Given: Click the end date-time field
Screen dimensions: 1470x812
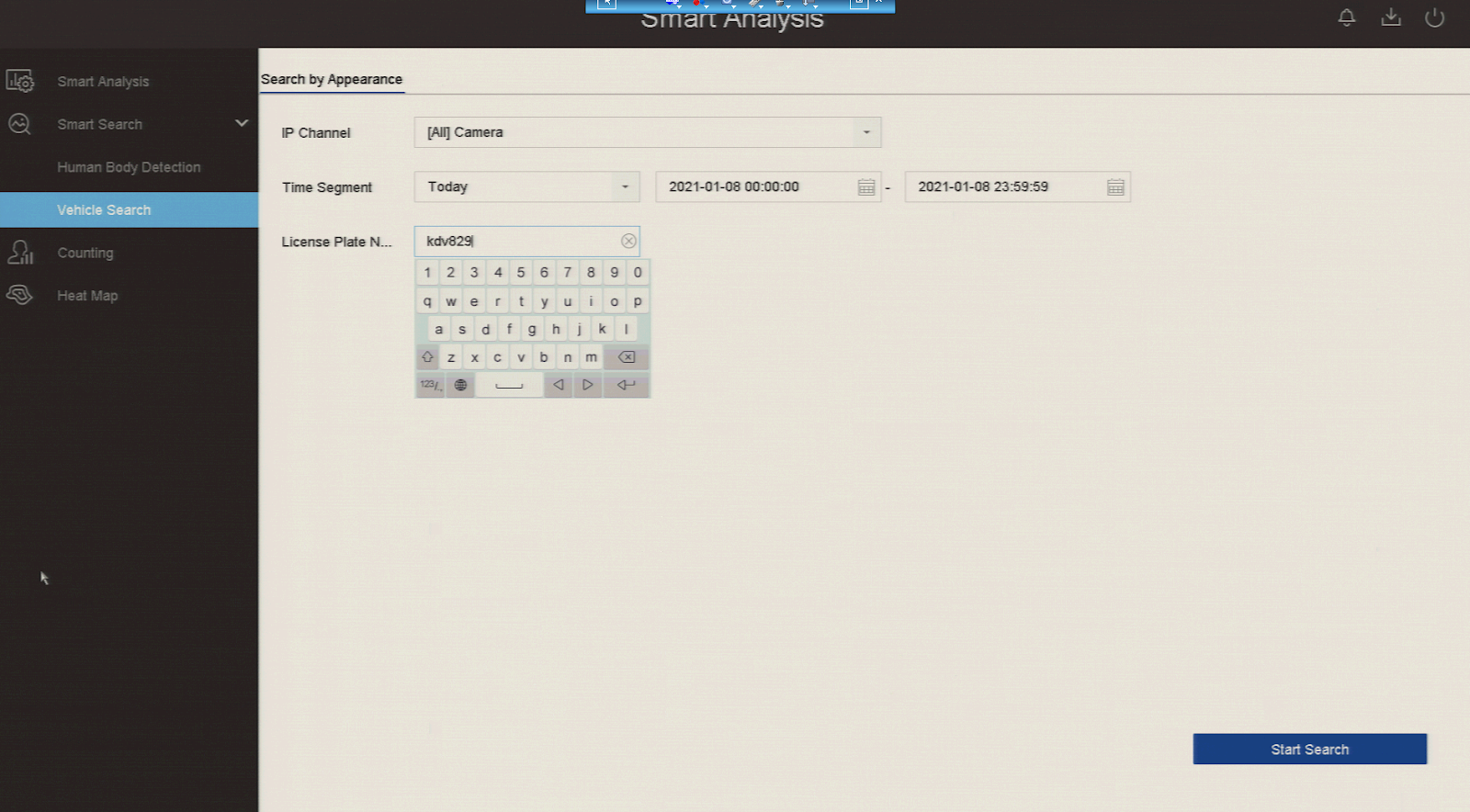Looking at the screenshot, I should pos(1018,187).
